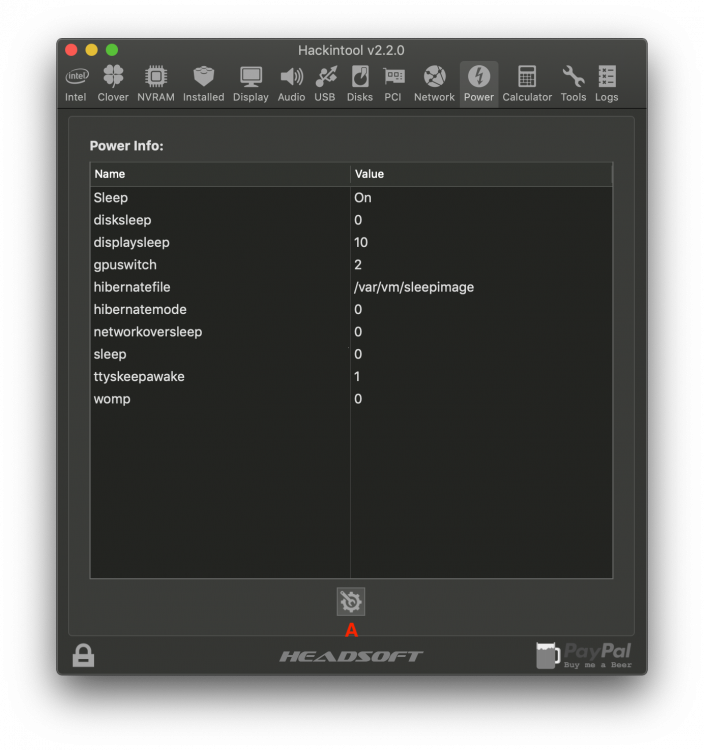Viewport: 704px width, 750px height.
Task: Open the Tools section
Action: (x=573, y=84)
